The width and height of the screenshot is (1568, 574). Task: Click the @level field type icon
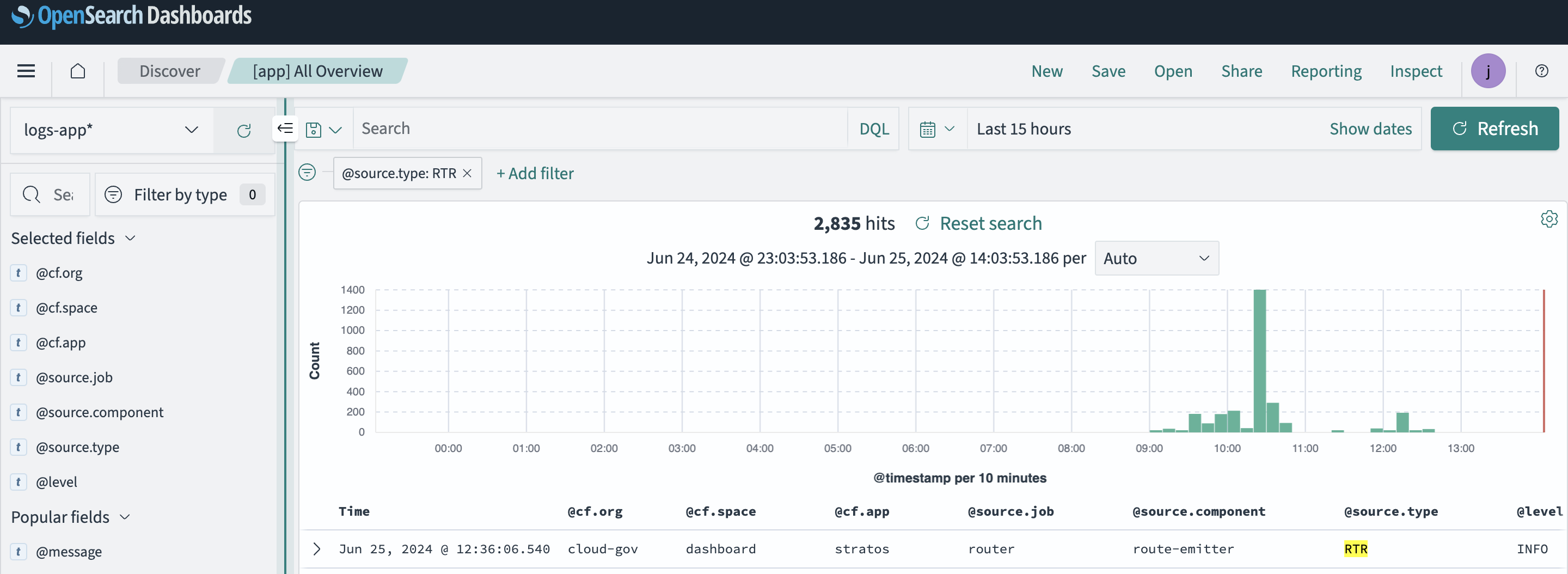19,482
